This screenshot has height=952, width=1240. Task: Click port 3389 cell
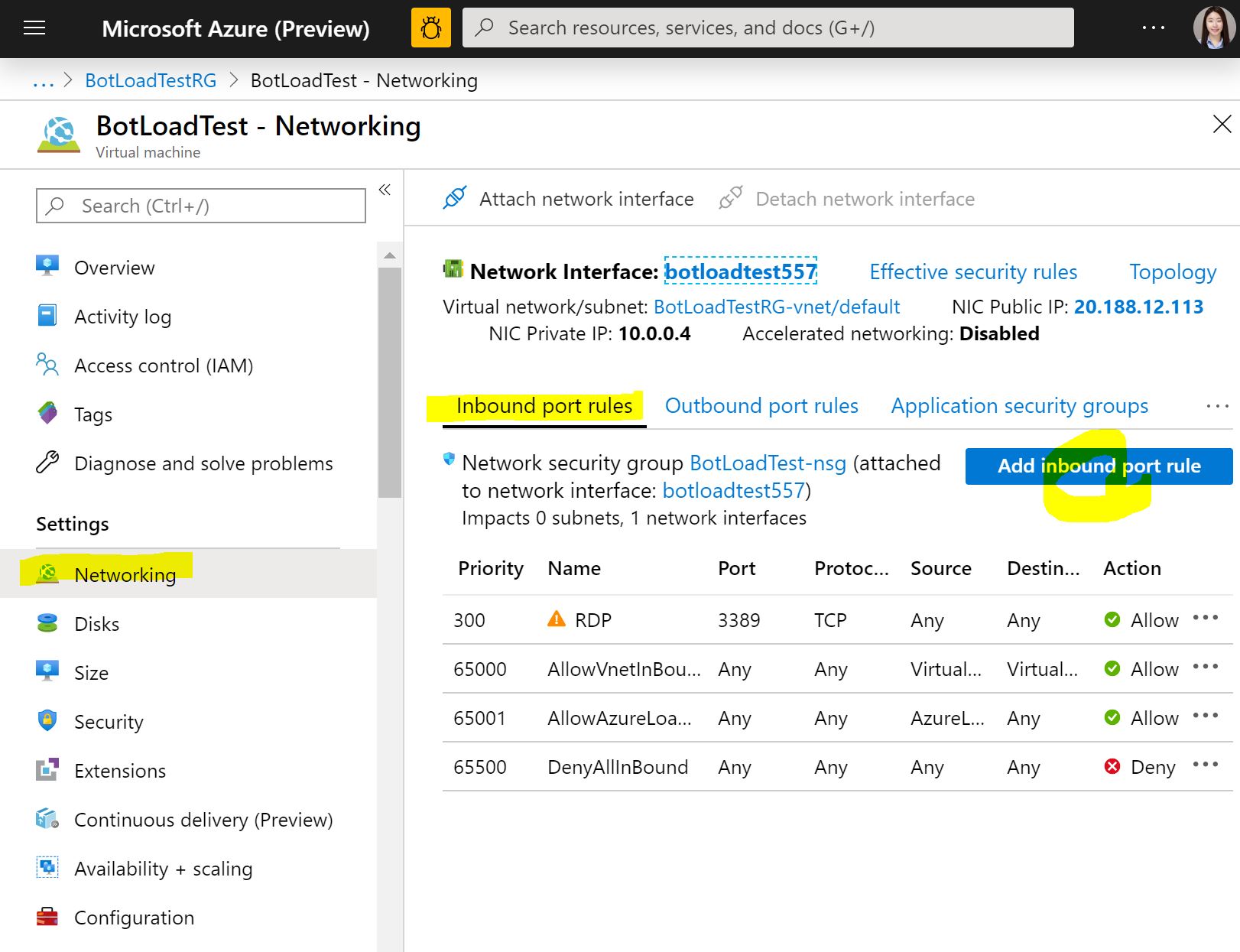[x=738, y=620]
